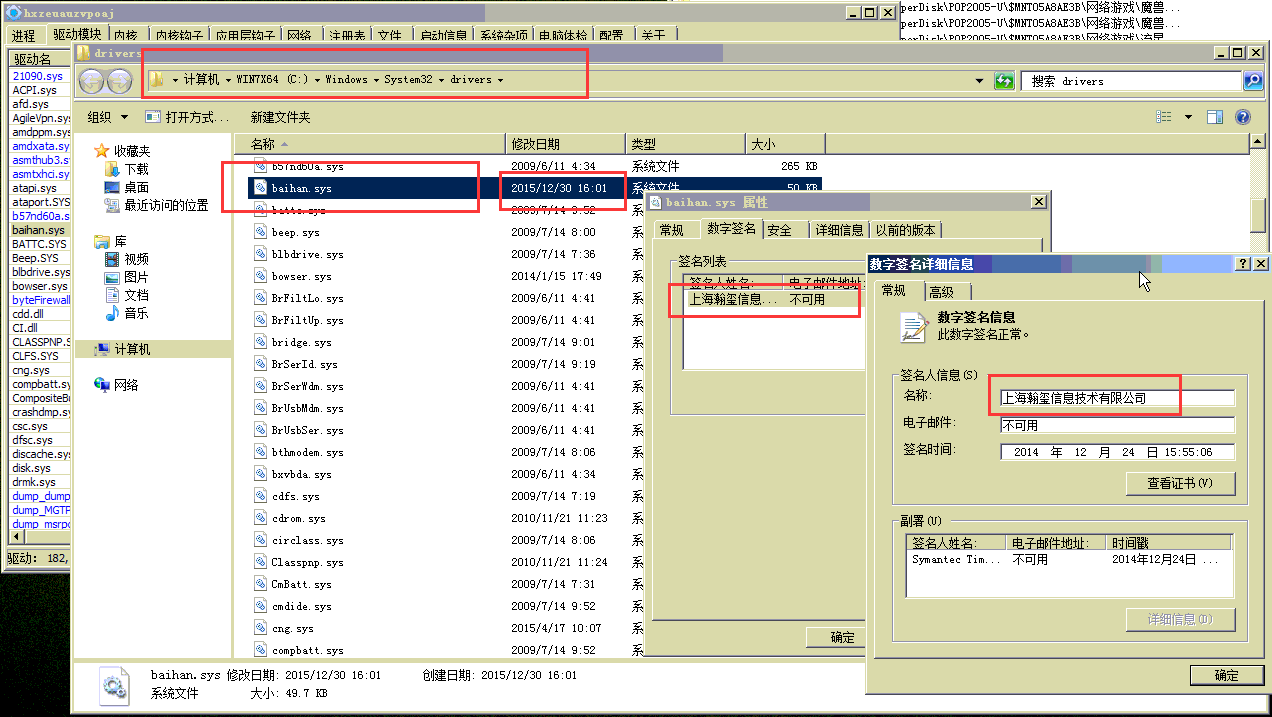Image resolution: width=1272 pixels, height=717 pixels.
Task: Refresh the drivers folder via green refresh icon
Action: pos(1005,81)
